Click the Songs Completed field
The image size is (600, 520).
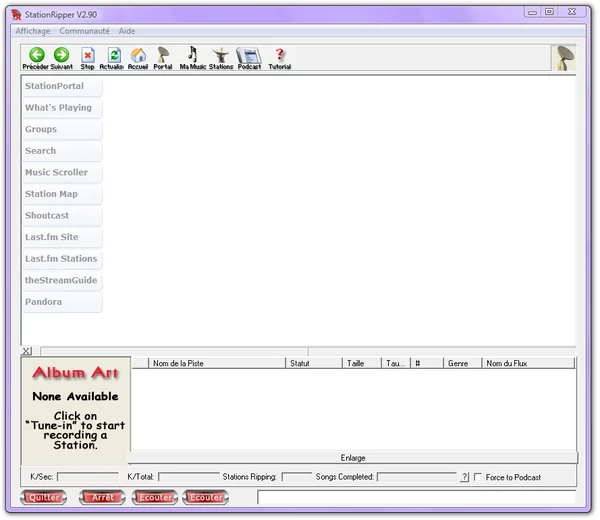pyautogui.click(x=417, y=477)
